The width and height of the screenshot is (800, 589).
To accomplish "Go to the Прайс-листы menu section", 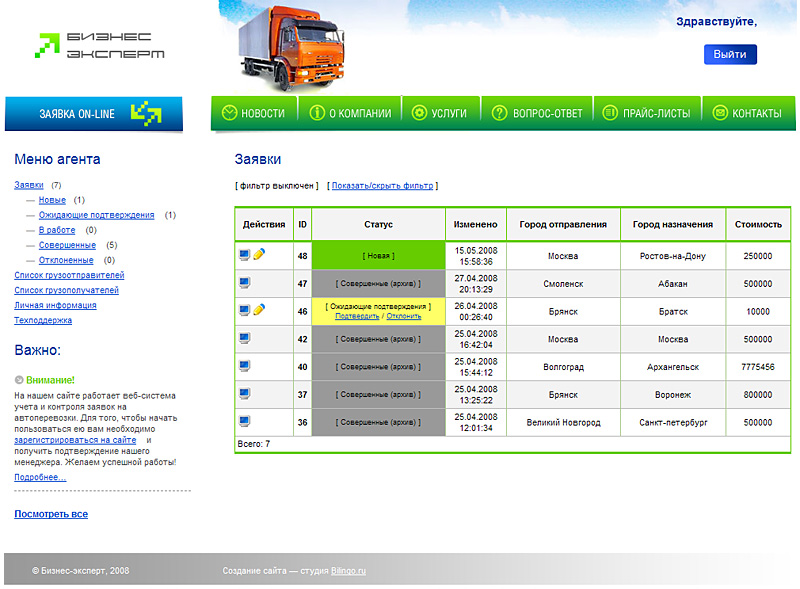I will [647, 113].
